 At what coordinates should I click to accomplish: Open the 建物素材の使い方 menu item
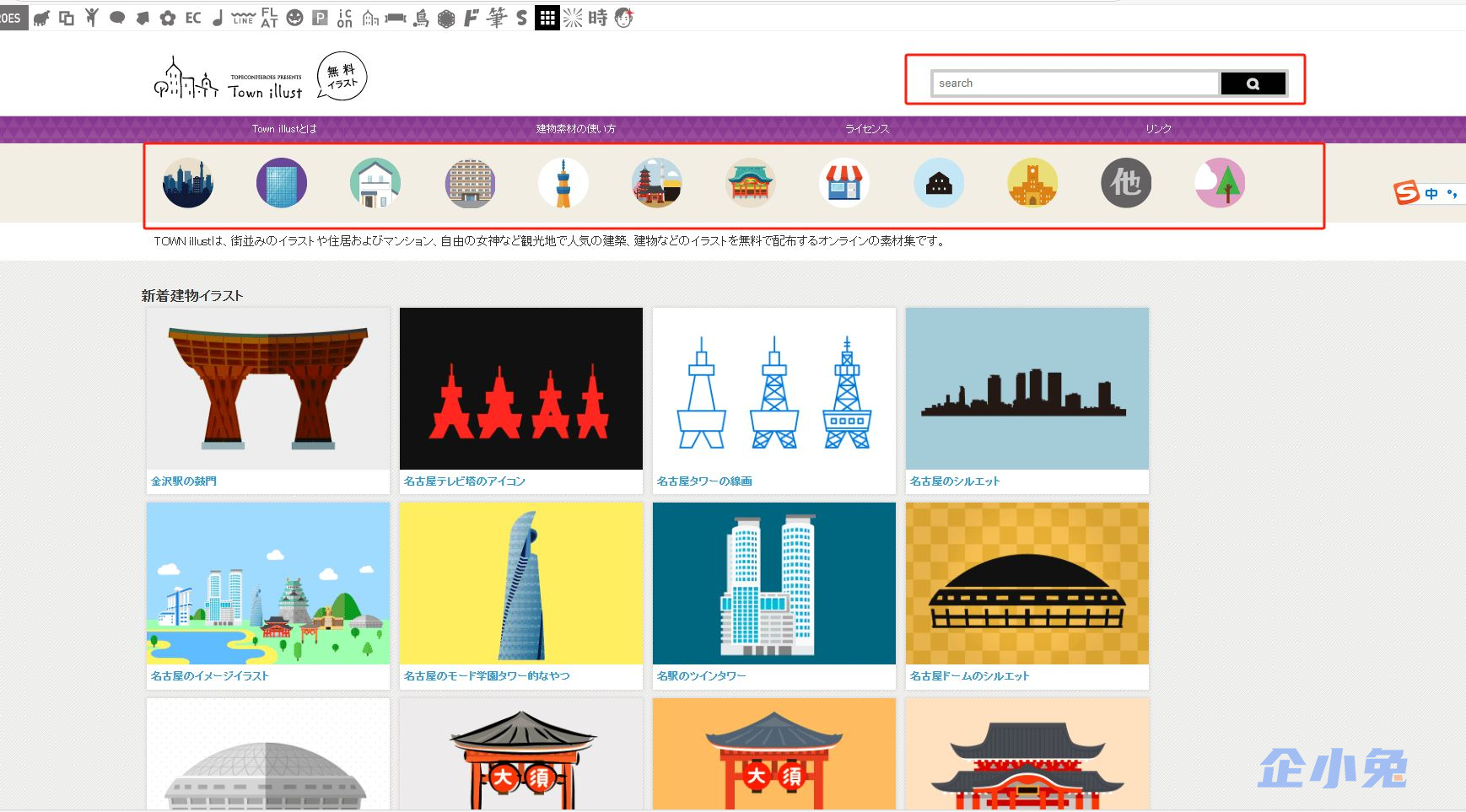coord(576,129)
